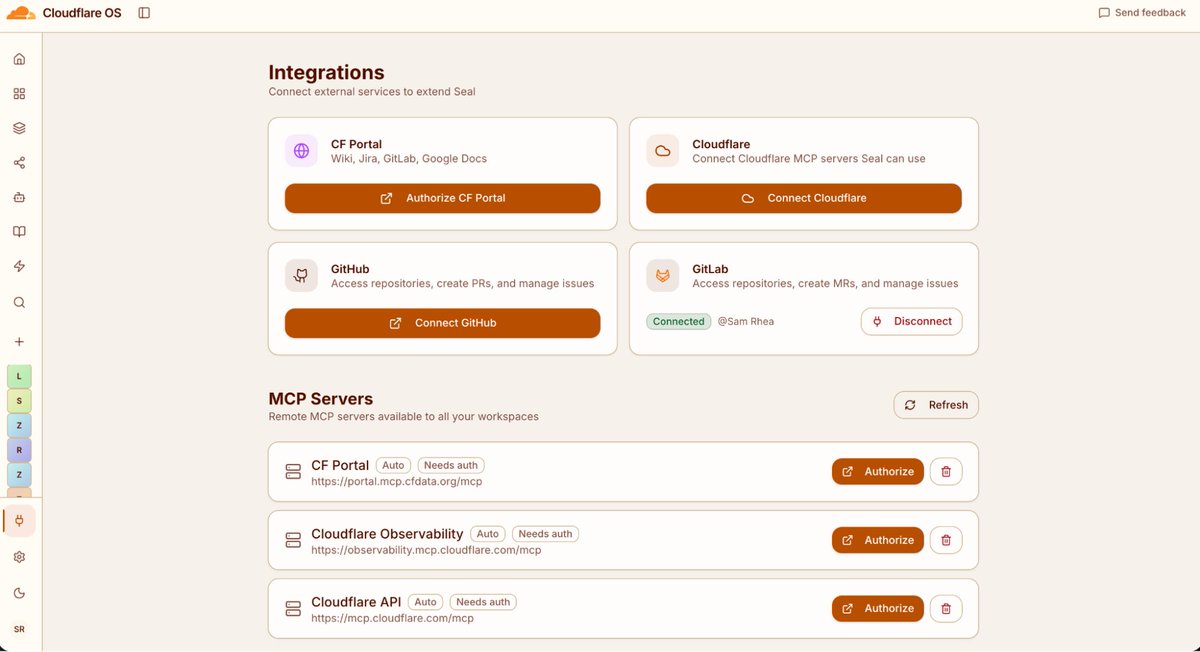Image resolution: width=1200 pixels, height=652 pixels.
Task: Click the Cloudflare OS title text
Action: [x=82, y=13]
